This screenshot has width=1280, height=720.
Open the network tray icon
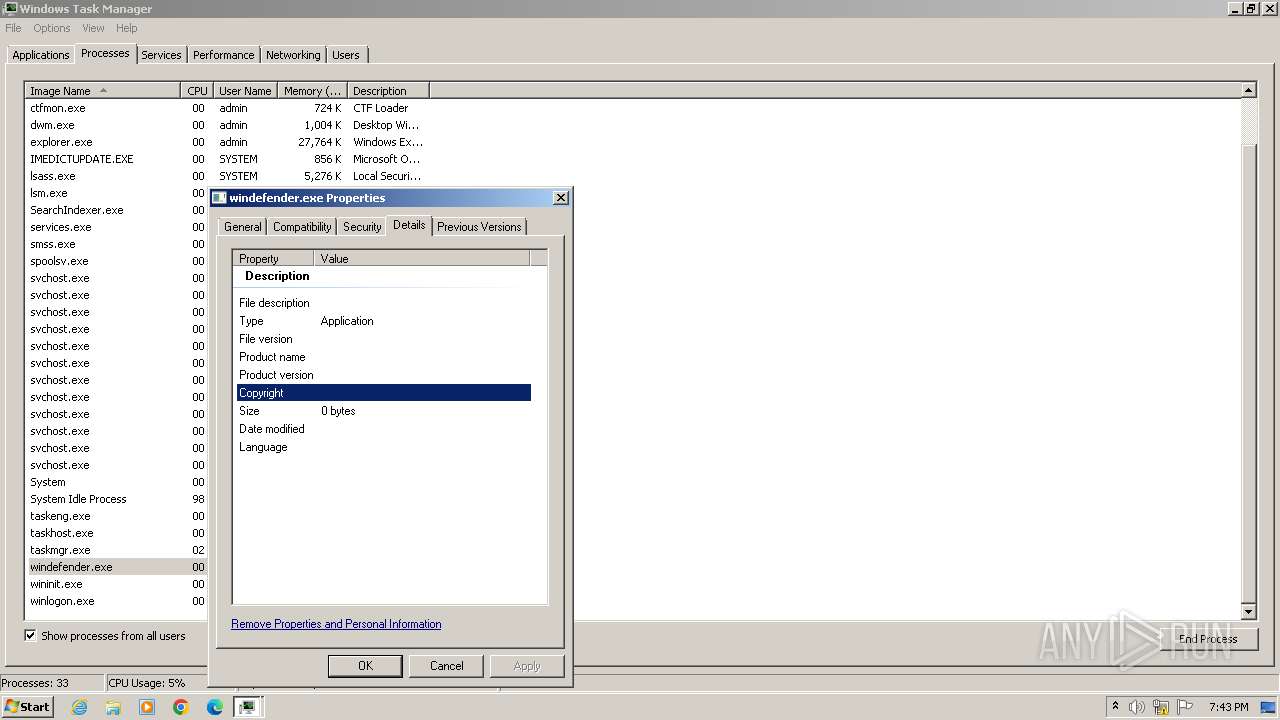[1161, 707]
